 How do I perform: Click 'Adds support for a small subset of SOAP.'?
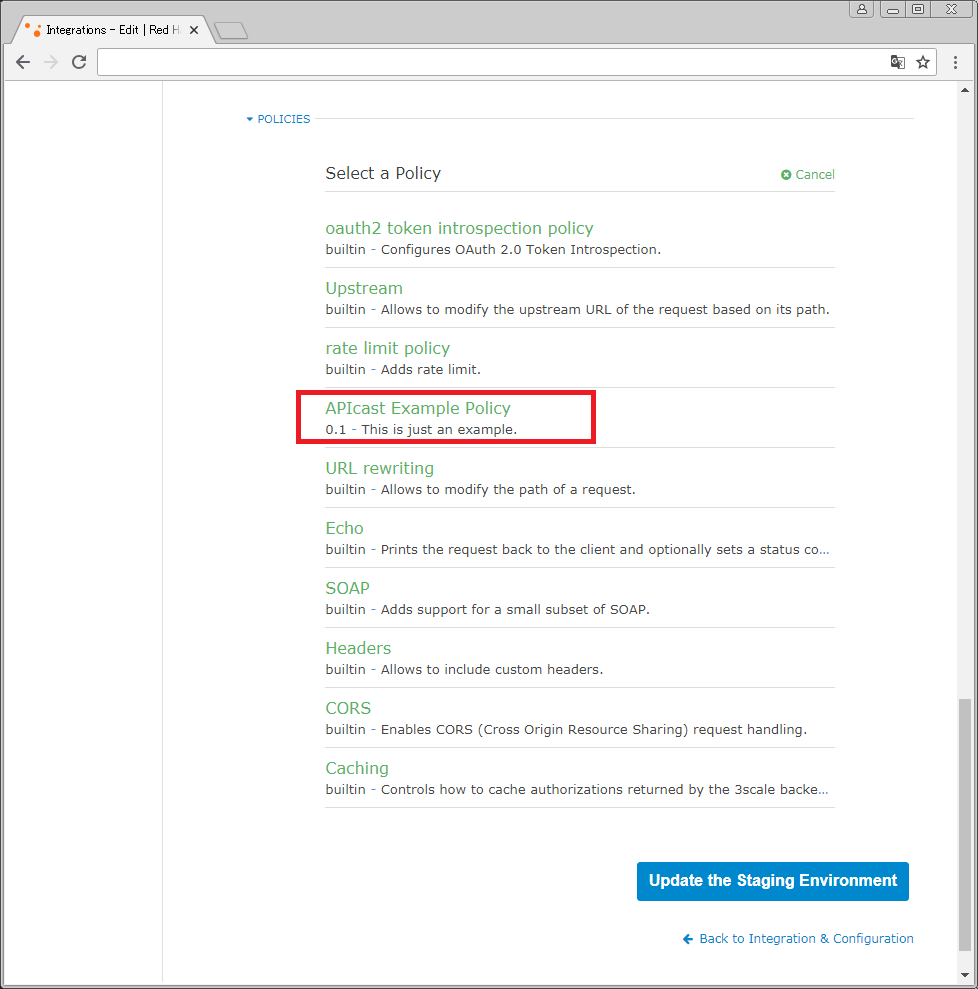515,609
